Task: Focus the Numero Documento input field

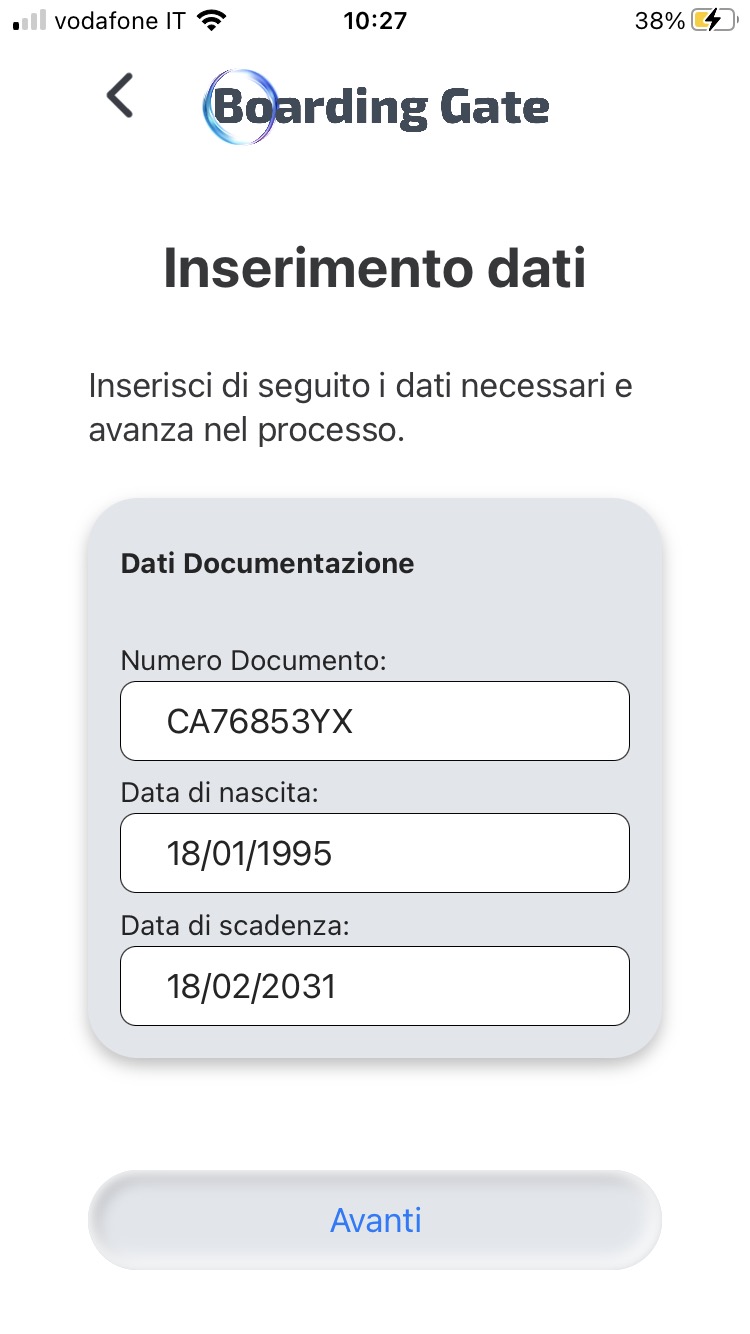Action: 375,721
